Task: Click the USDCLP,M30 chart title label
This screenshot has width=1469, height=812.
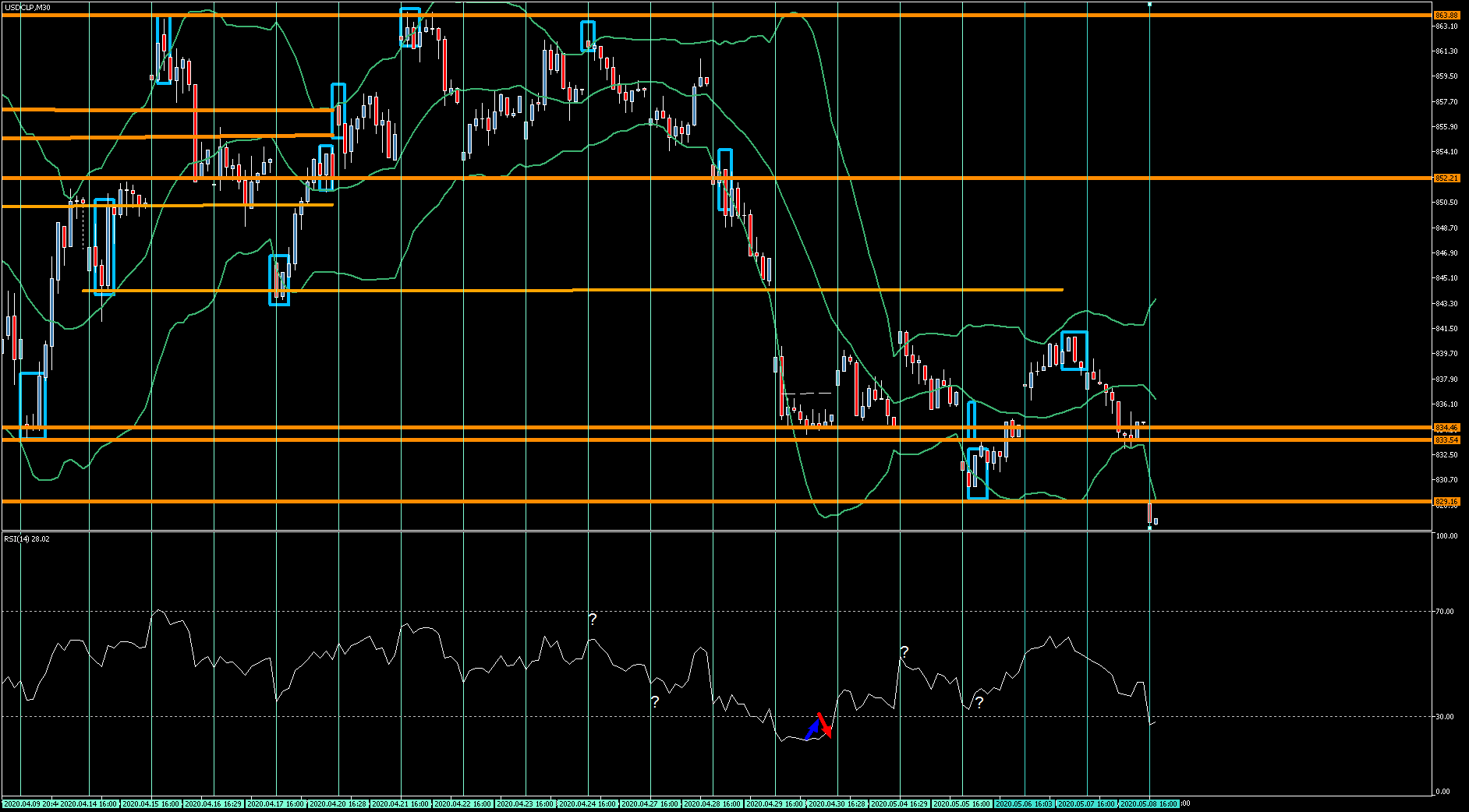Action: [27, 7]
